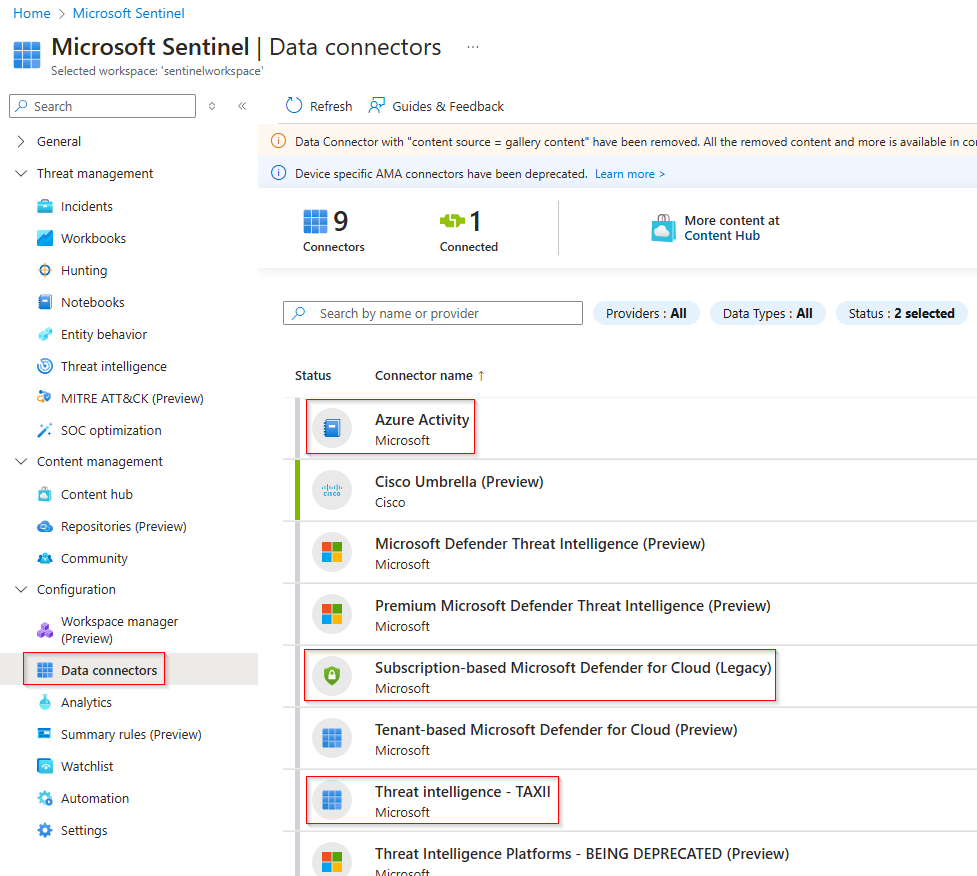
Task: Collapse the Configuration section chevron
Action: (21, 590)
